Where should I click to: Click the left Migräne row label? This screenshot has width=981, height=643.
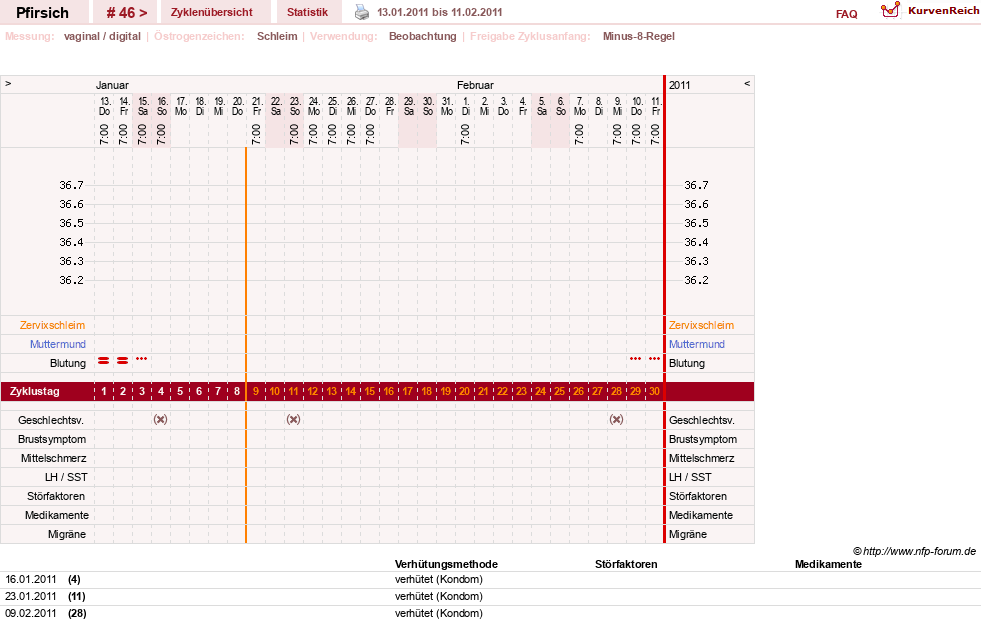(67, 534)
